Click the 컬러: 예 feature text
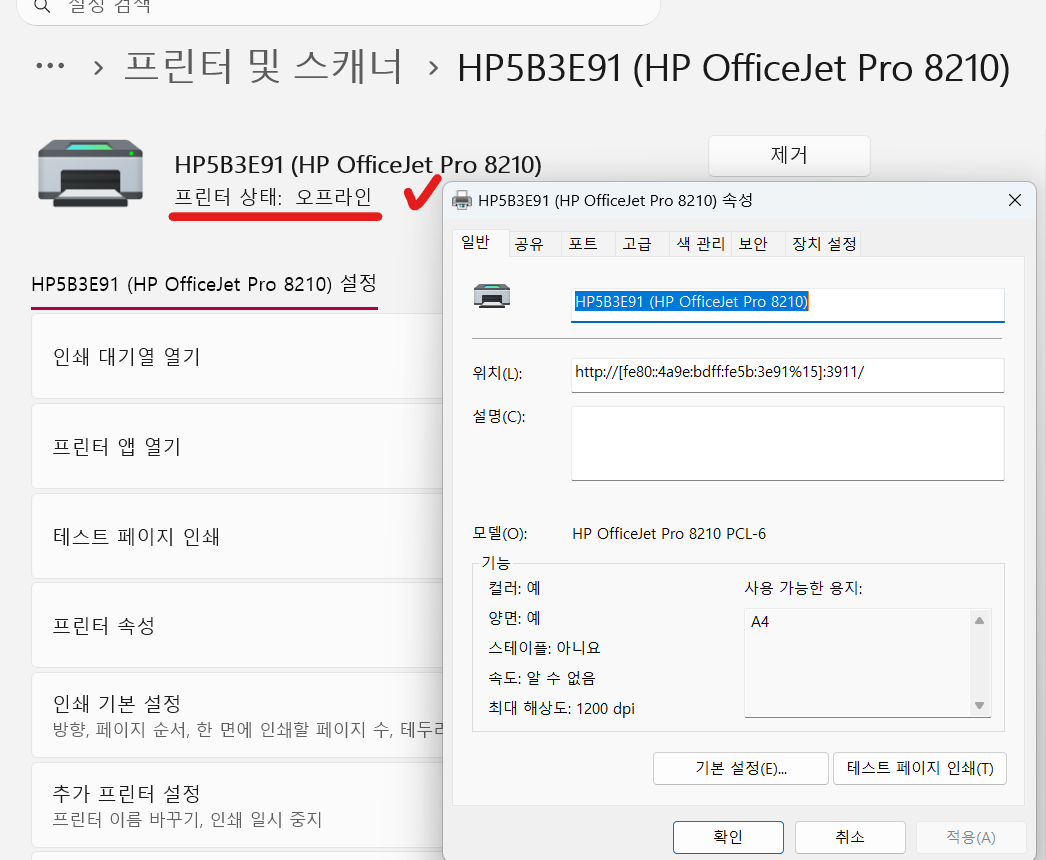The width and height of the screenshot is (1046, 860). pos(514,588)
